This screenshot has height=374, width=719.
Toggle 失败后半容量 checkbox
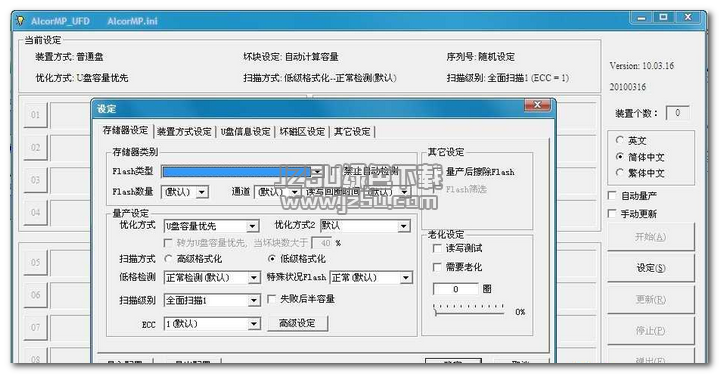point(271,299)
